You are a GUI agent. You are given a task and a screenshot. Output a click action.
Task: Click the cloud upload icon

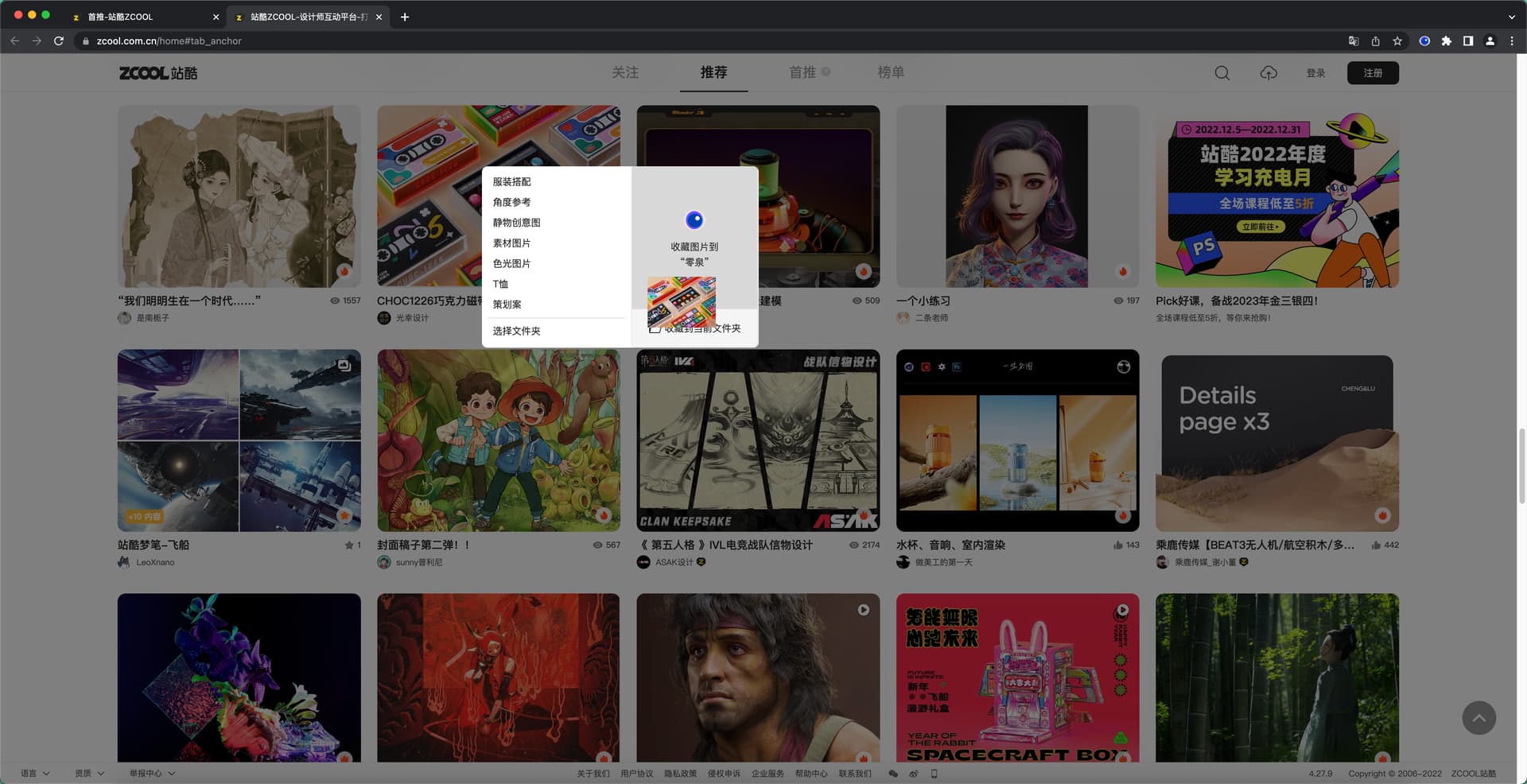pos(1269,73)
